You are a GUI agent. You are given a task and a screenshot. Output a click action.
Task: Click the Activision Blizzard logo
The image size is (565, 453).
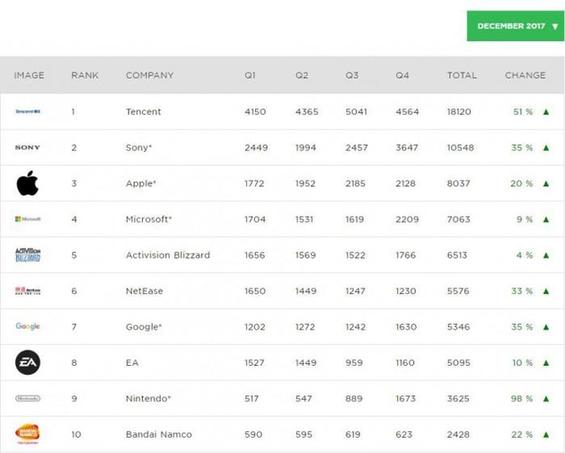click(x=28, y=255)
